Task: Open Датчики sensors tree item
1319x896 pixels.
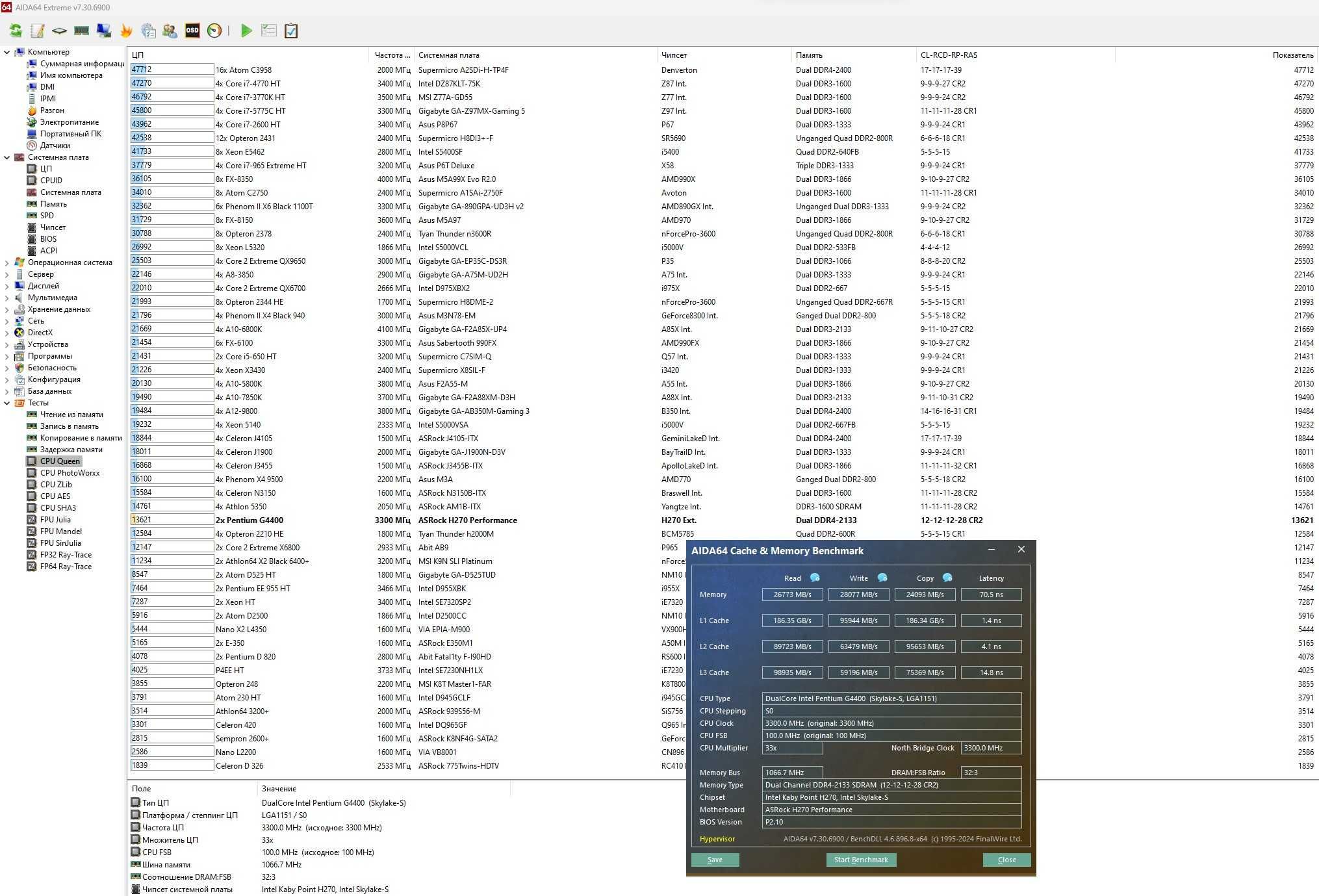Action: point(55,146)
